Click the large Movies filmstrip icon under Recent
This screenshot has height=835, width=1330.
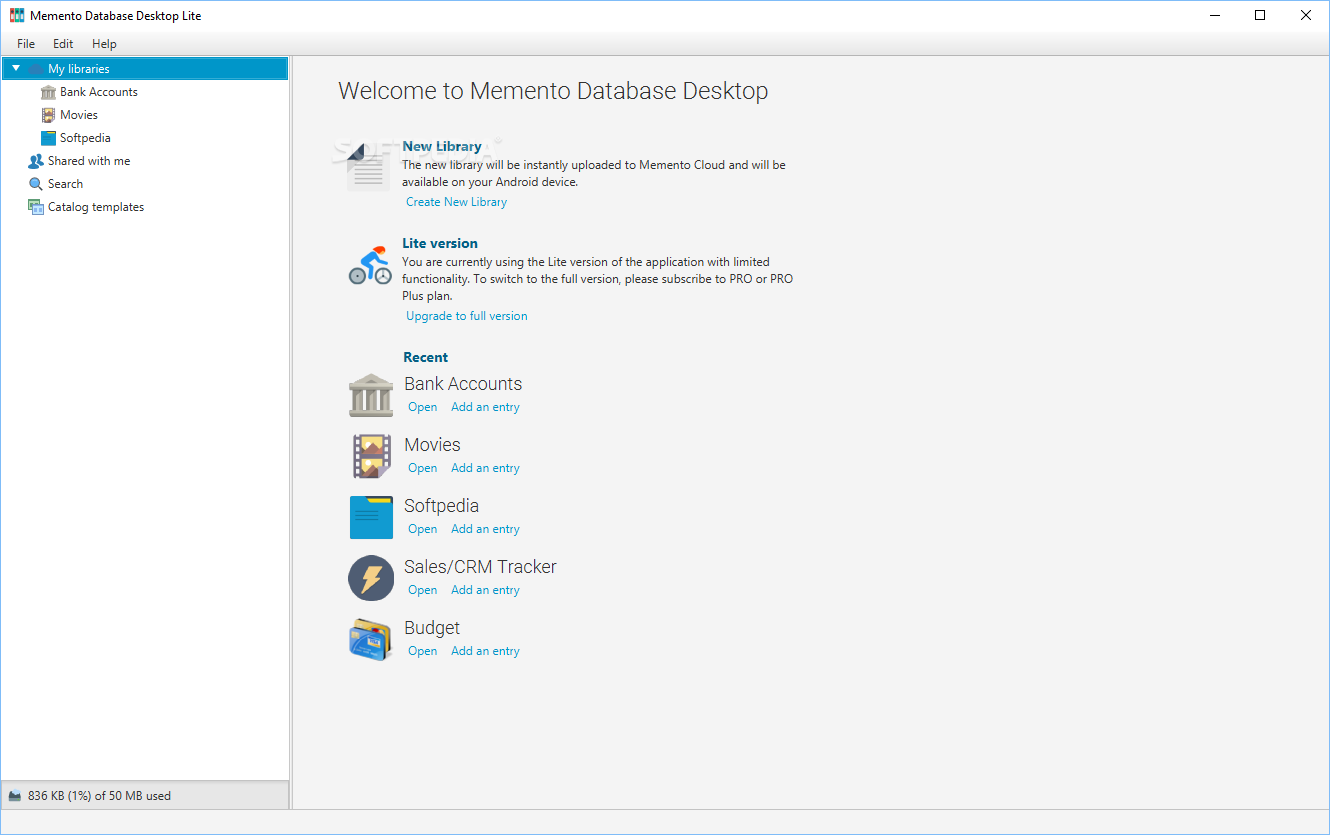pos(371,456)
